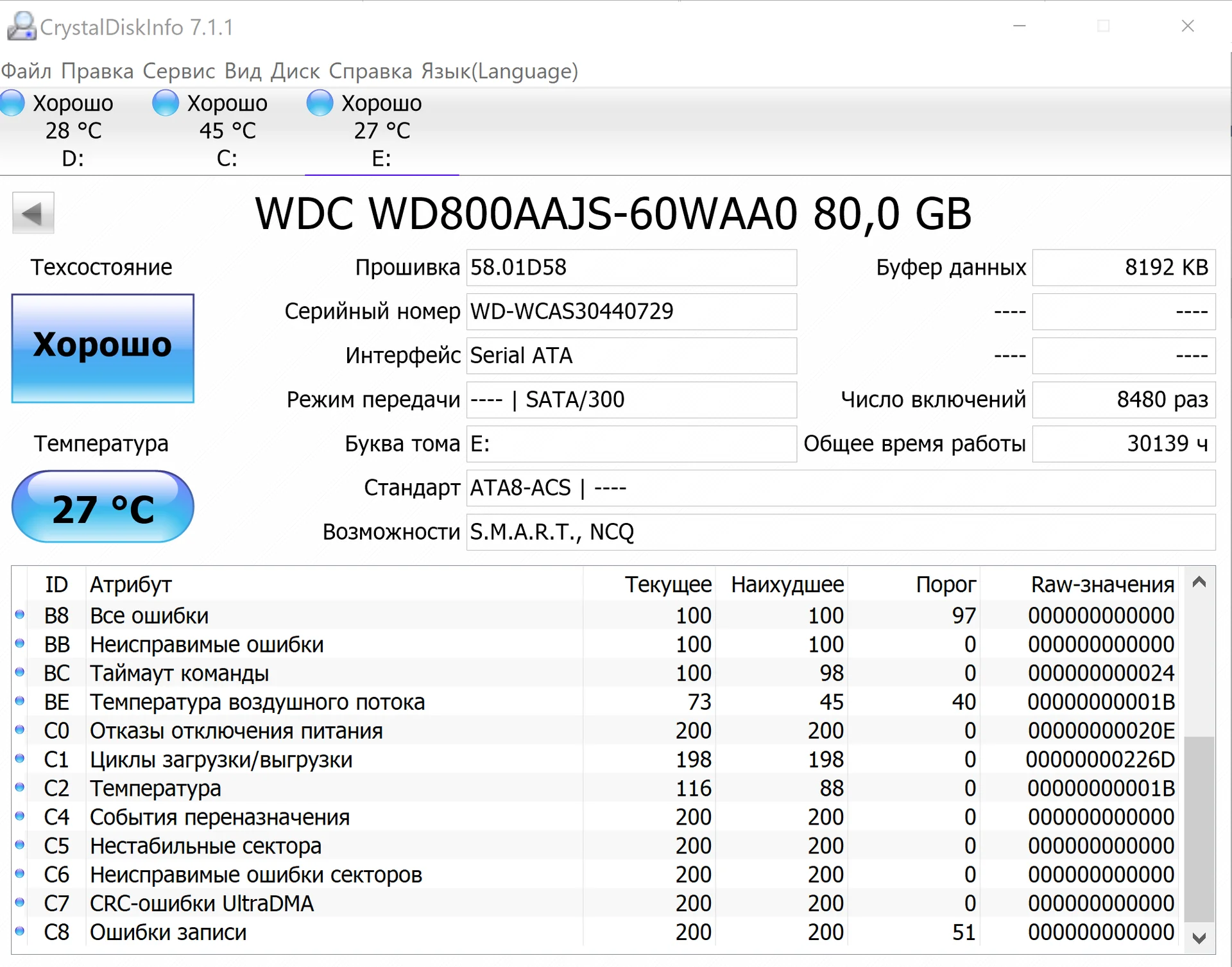Click the Общее время работы value 30139 ч
The height and width of the screenshot is (967, 1232).
click(x=1124, y=444)
